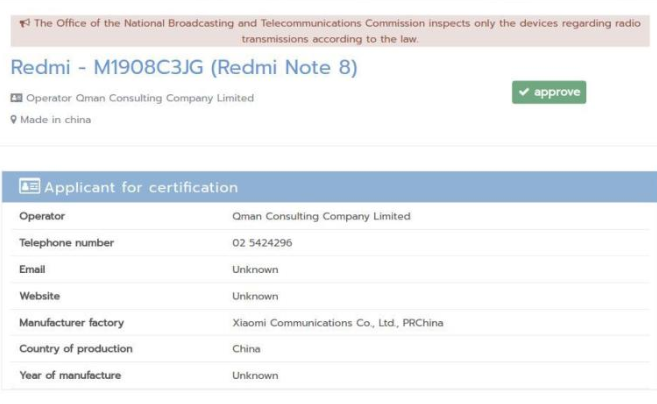Image resolution: width=657 pixels, height=404 pixels.
Task: Click the 'Email' row label
Action: pyautogui.click(x=32, y=269)
